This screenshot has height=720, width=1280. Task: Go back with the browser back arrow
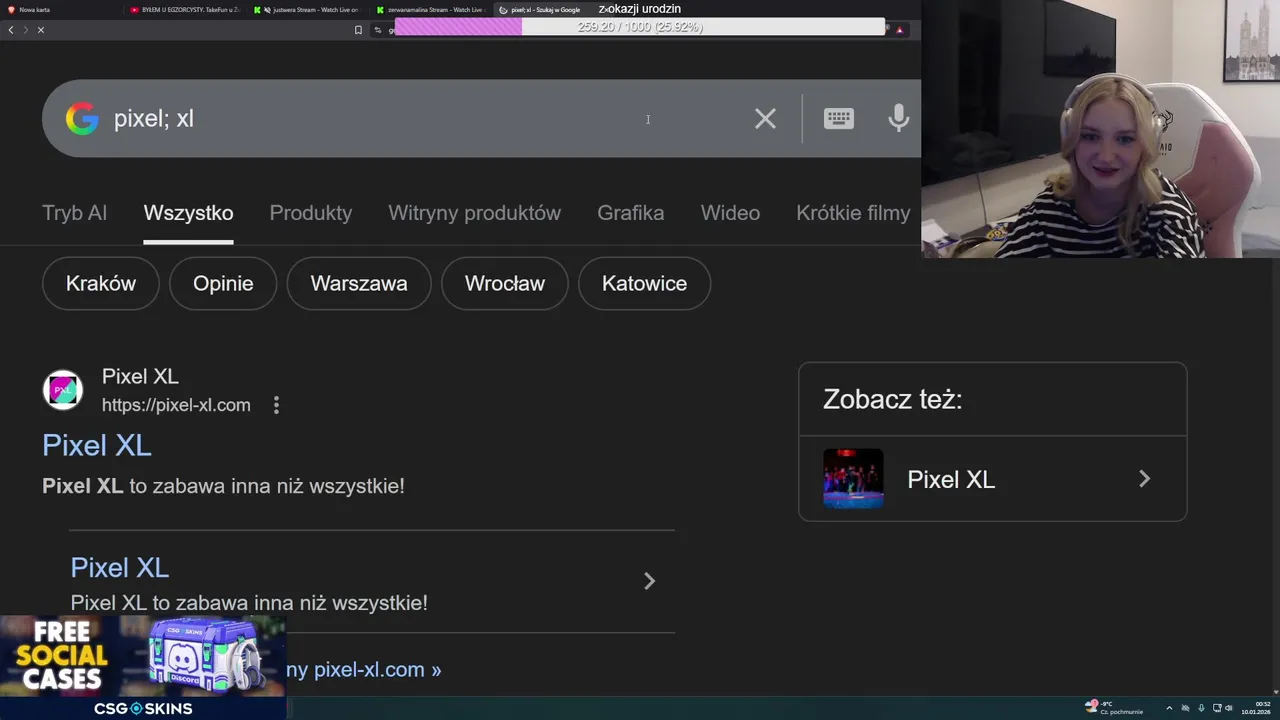point(11,30)
